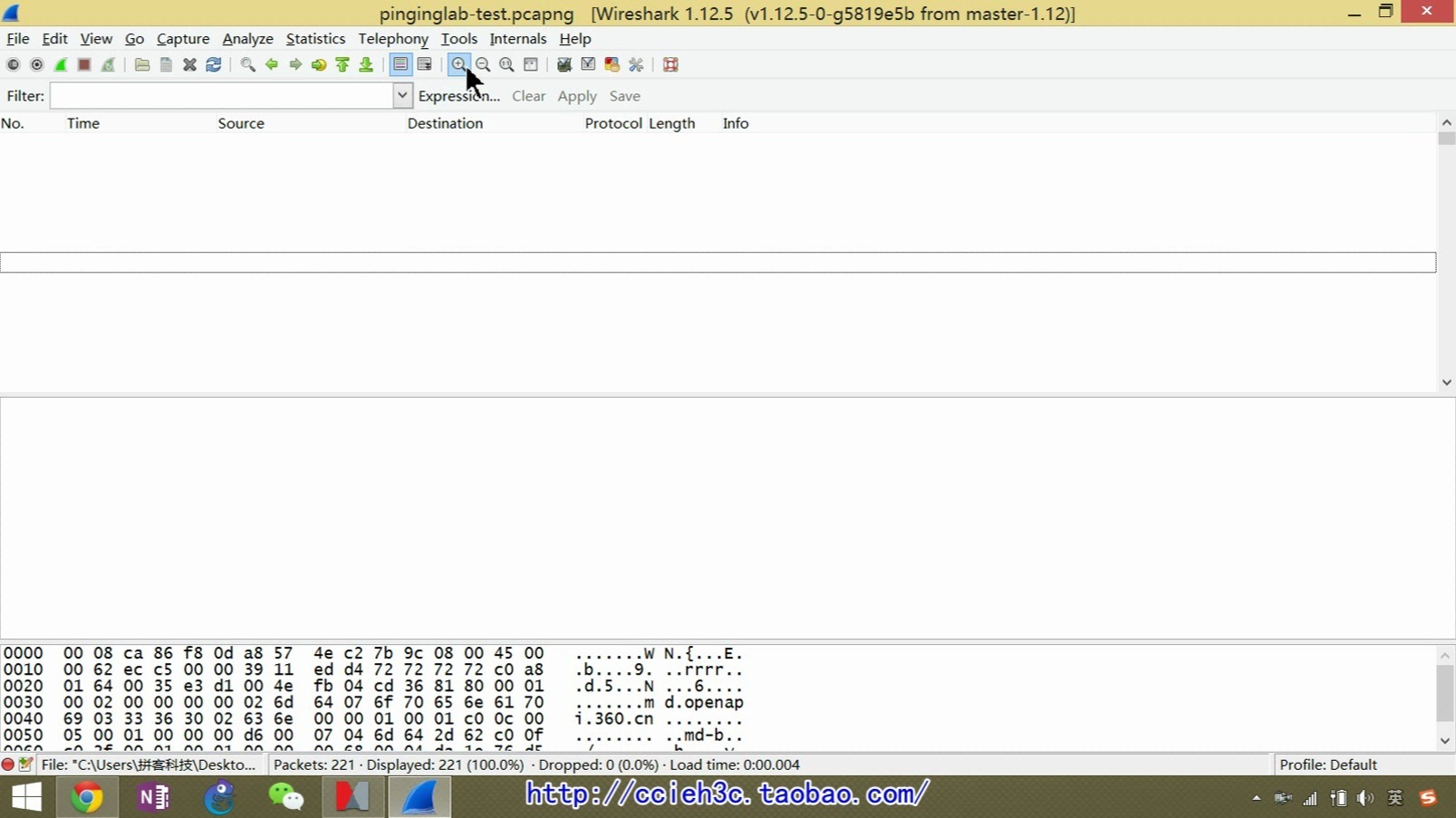Screen dimensions: 1456x818
Task: Open WeChat from the taskbar
Action: coord(286,797)
